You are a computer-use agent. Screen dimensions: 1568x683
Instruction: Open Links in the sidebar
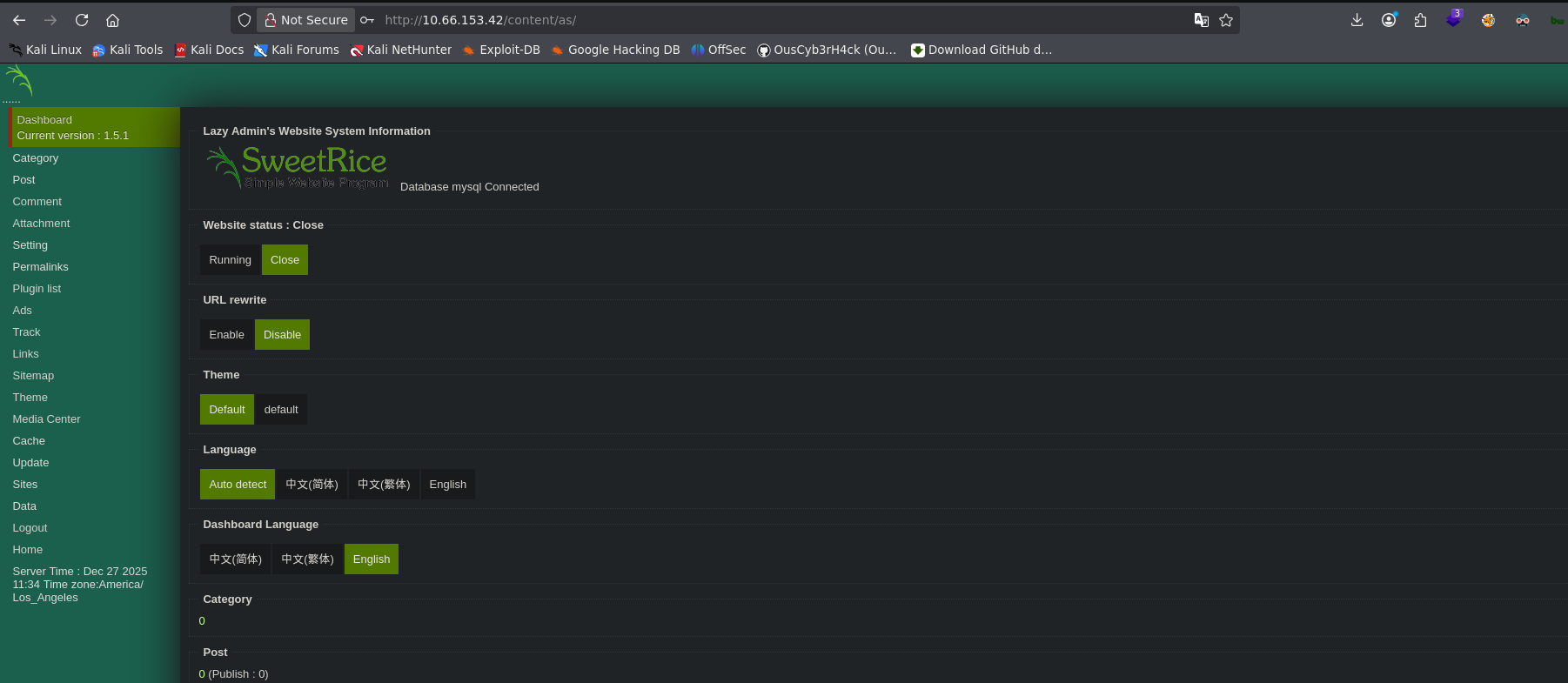[26, 354]
